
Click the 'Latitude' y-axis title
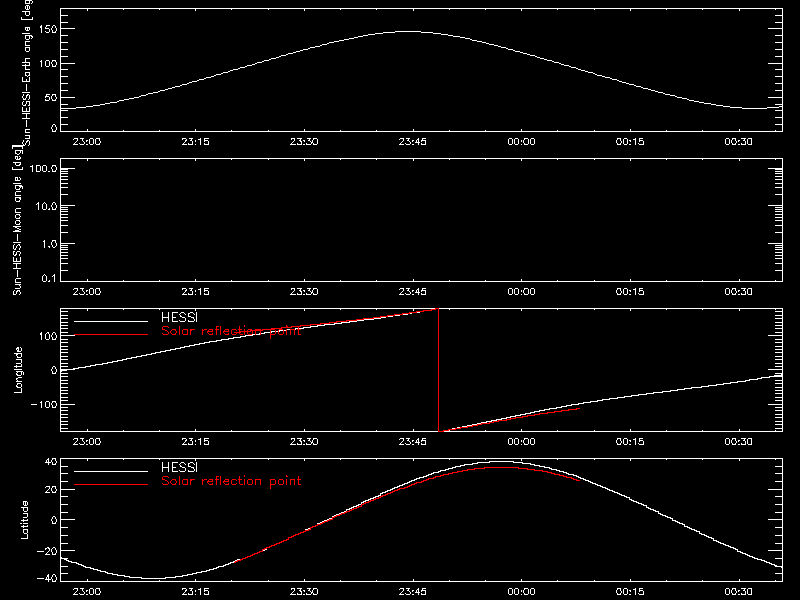24,520
